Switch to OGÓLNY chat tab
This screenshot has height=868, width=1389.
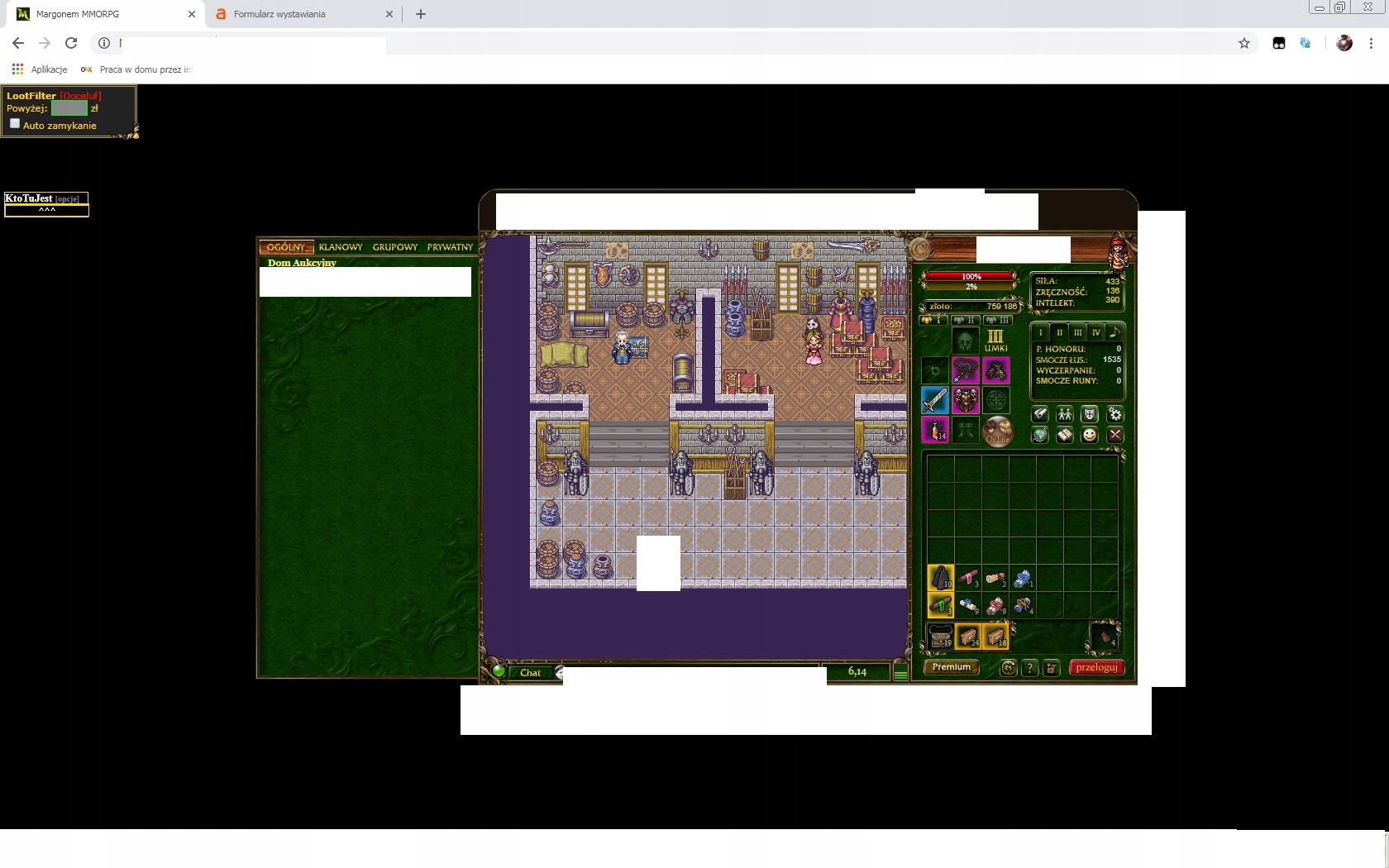286,247
